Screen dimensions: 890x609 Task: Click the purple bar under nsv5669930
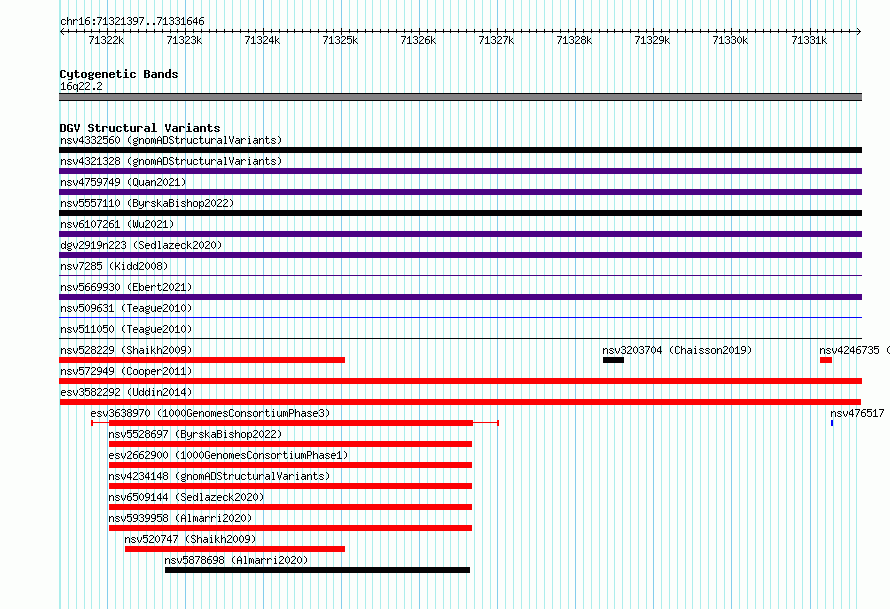point(460,297)
